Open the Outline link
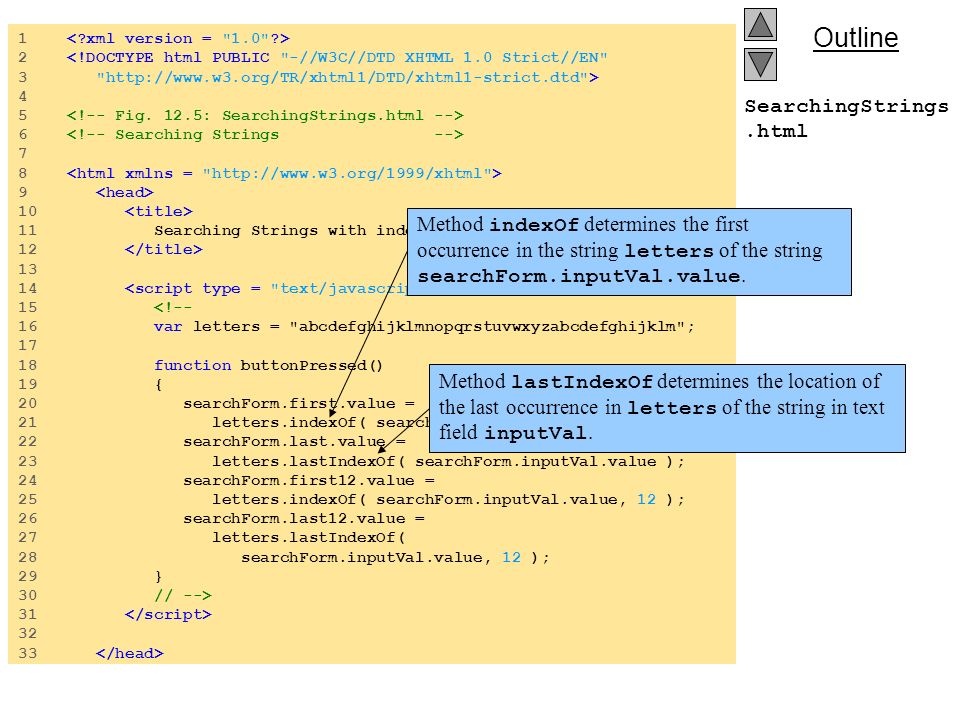This screenshot has height=720, width=960. tap(855, 38)
